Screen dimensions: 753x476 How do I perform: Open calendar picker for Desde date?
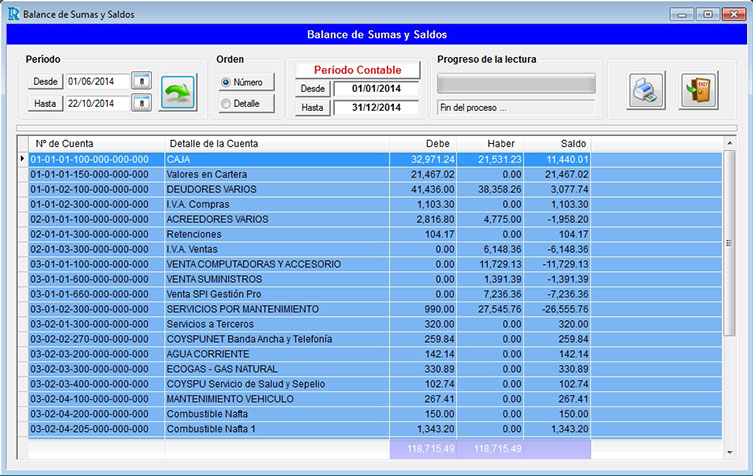(142, 81)
